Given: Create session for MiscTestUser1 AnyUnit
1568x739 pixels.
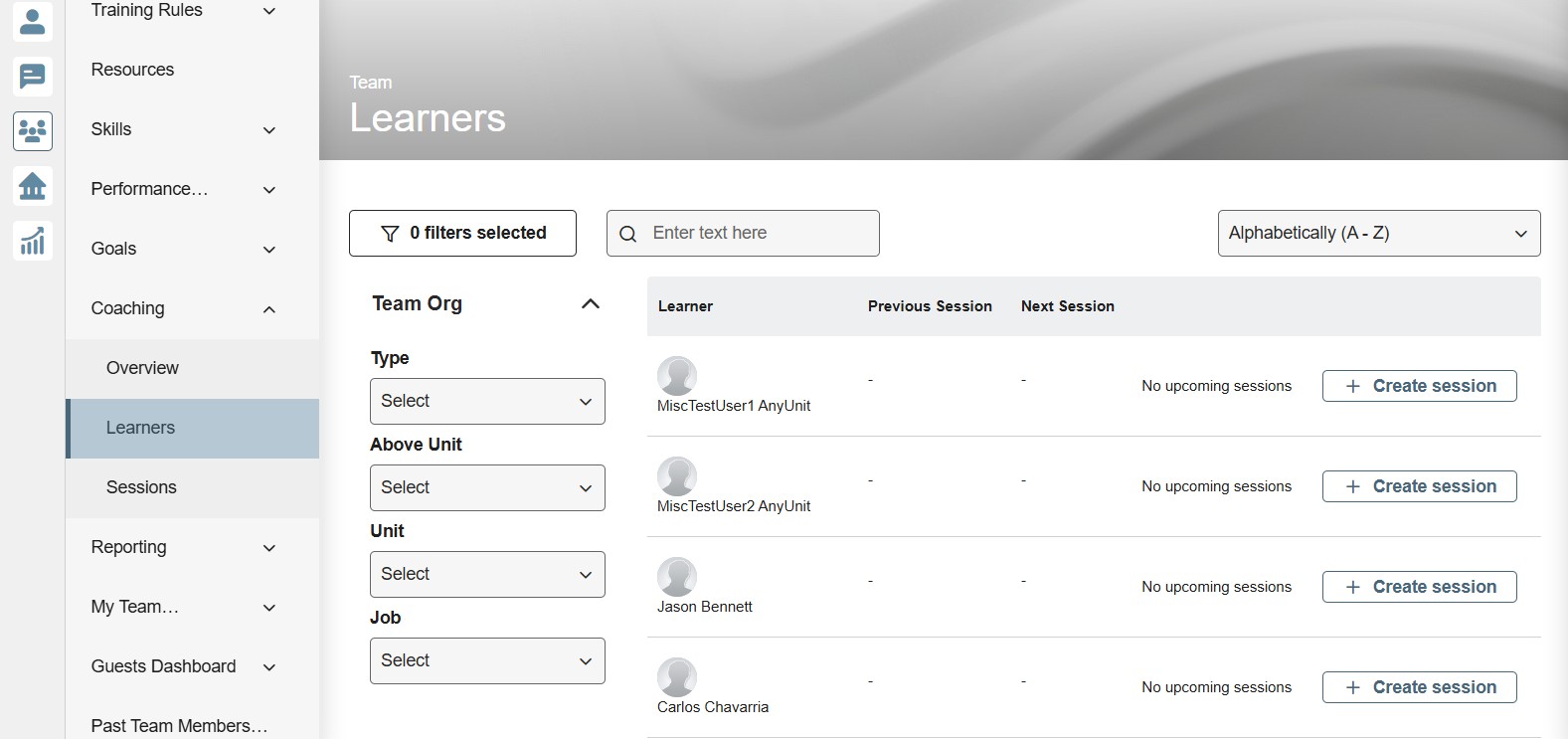Looking at the screenshot, I should (x=1419, y=386).
